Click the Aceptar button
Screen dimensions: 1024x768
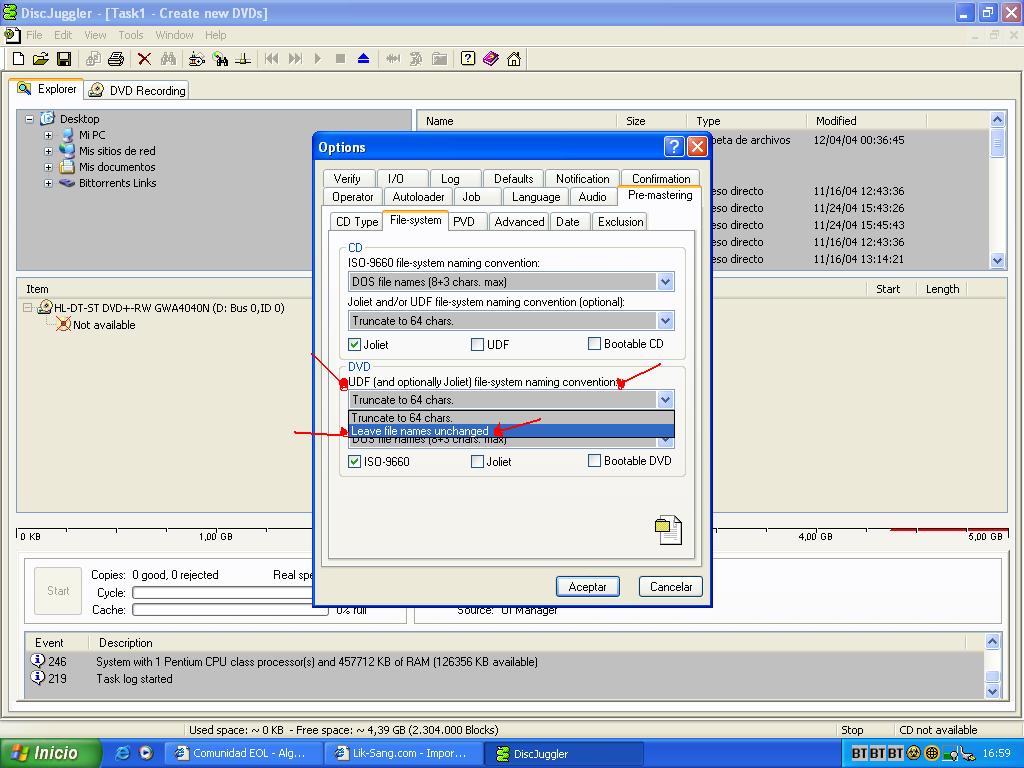[x=587, y=587]
